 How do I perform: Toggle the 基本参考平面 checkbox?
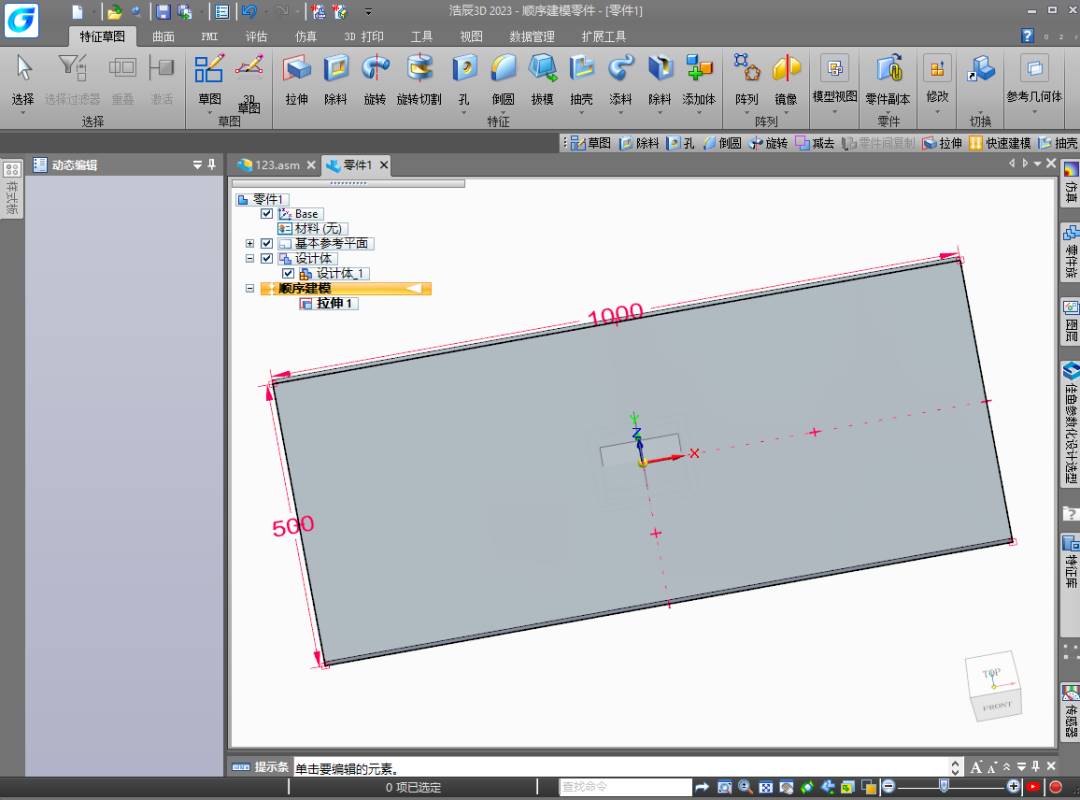tap(266, 244)
